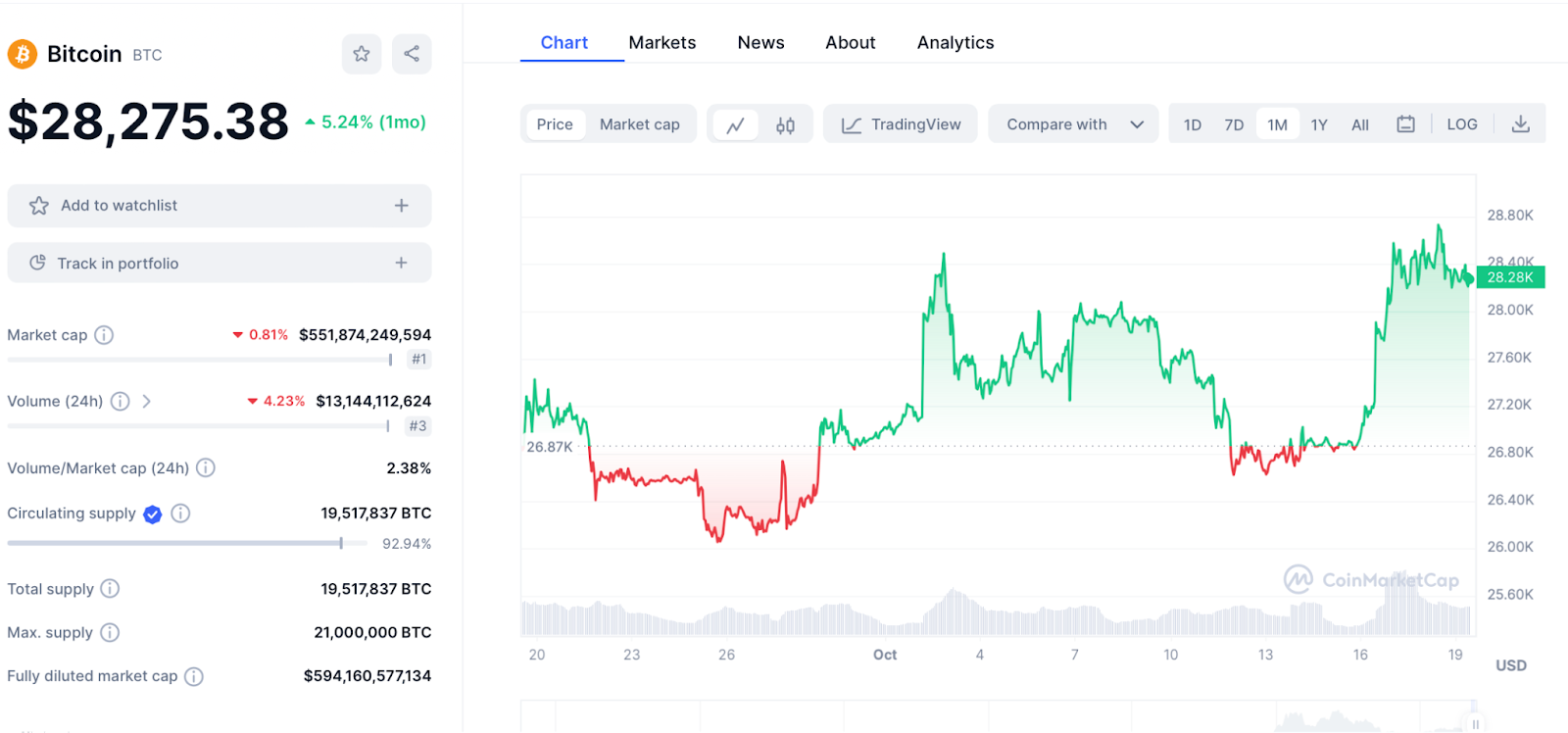This screenshot has height=733, width=1568.
Task: Click plus icon on Track in portfolio
Action: pyautogui.click(x=402, y=263)
